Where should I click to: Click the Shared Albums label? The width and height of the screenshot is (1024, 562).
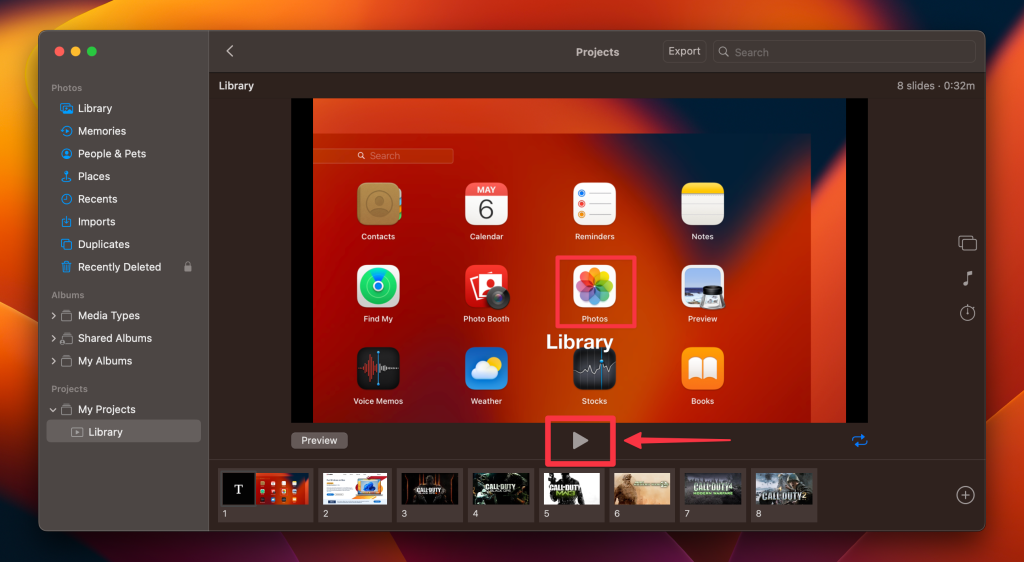pos(115,338)
